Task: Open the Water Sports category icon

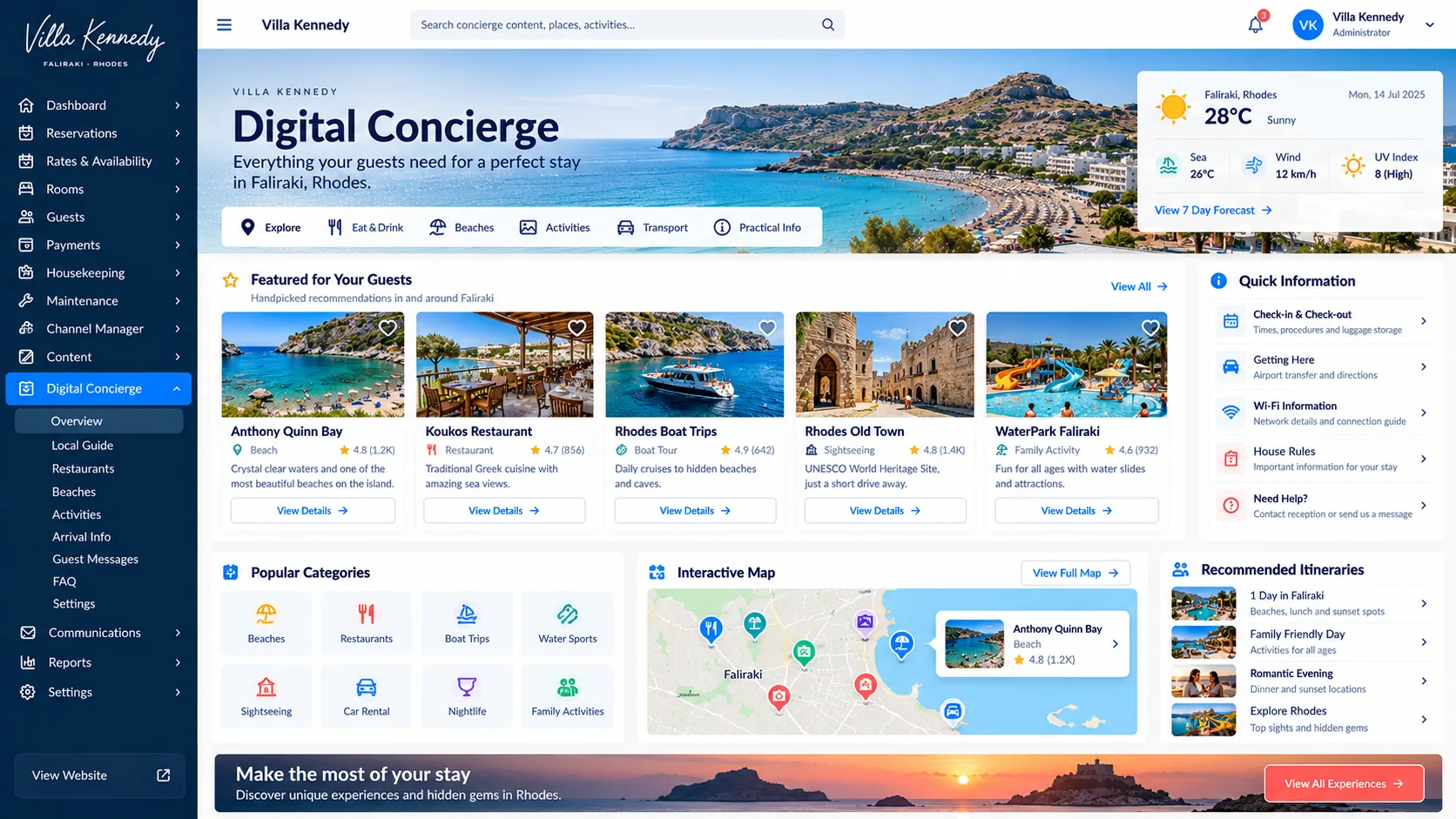Action: pos(568,614)
